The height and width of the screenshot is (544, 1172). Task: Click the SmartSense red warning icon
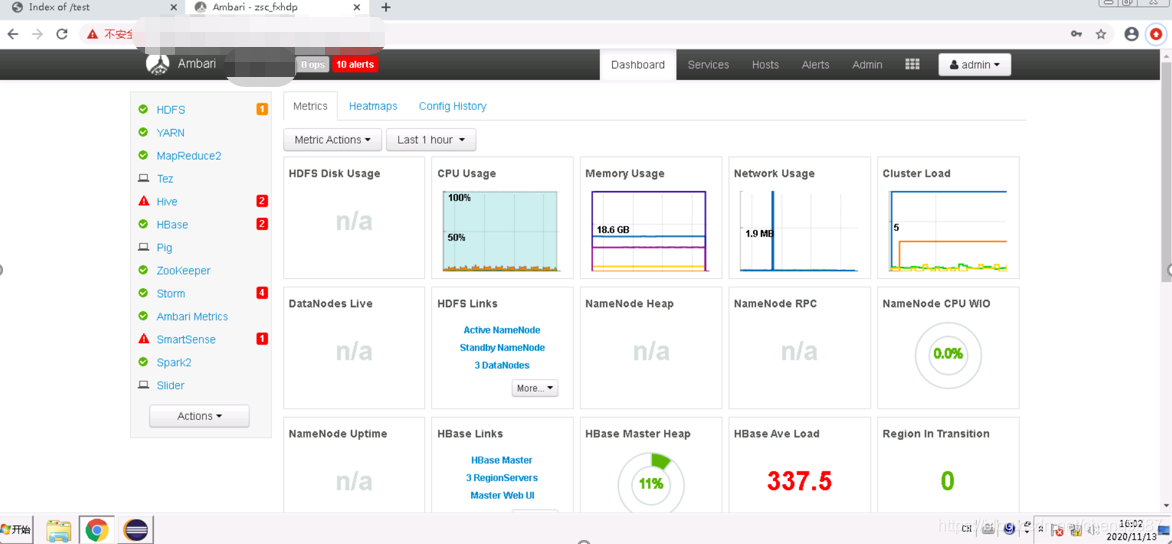pos(144,339)
